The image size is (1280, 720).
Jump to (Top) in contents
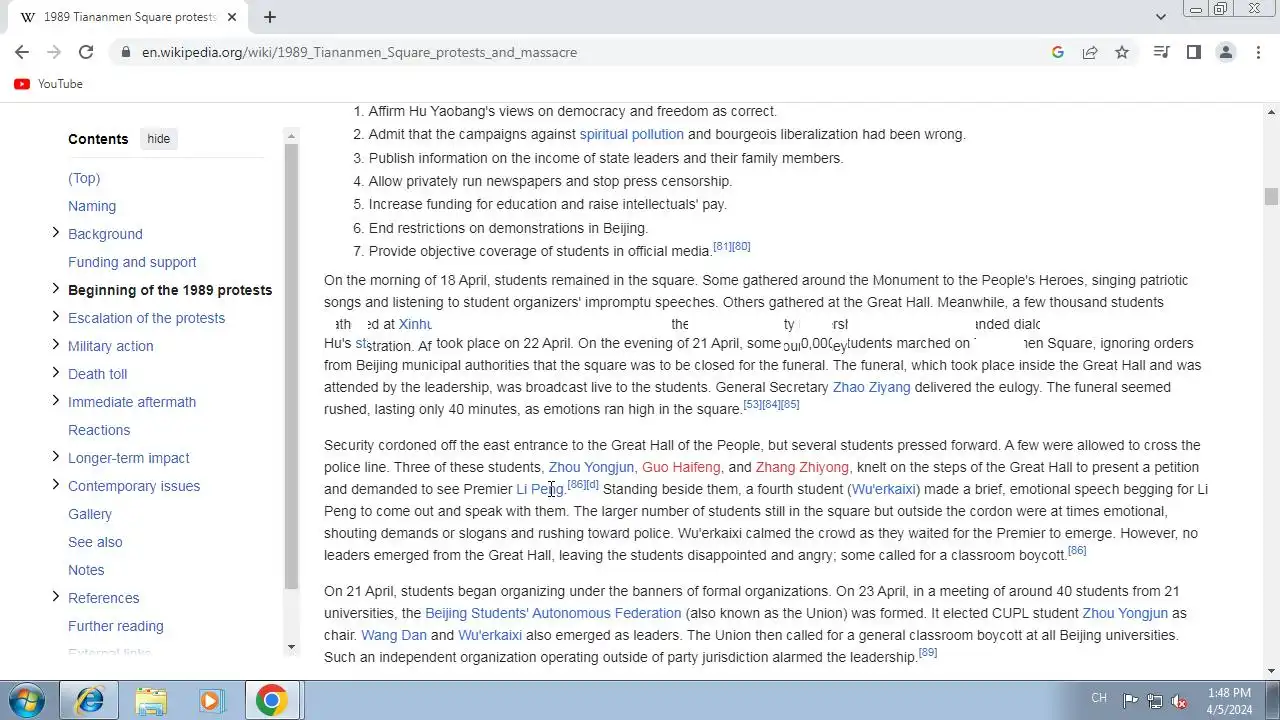pyautogui.click(x=84, y=178)
